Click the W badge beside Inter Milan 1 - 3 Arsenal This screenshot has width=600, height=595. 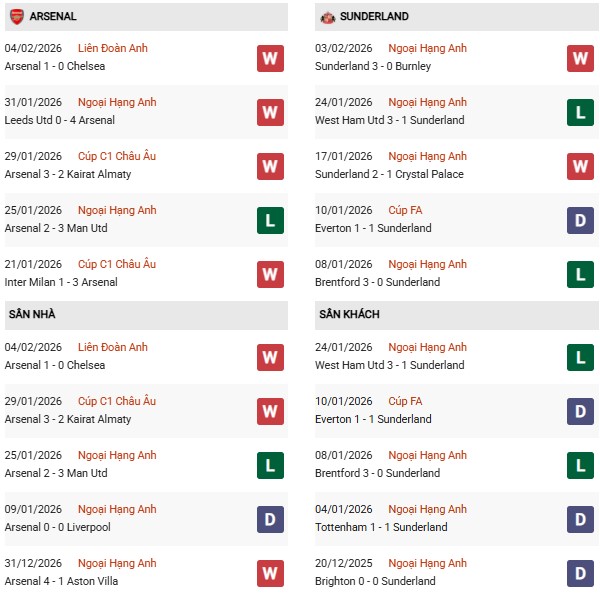pos(270,274)
